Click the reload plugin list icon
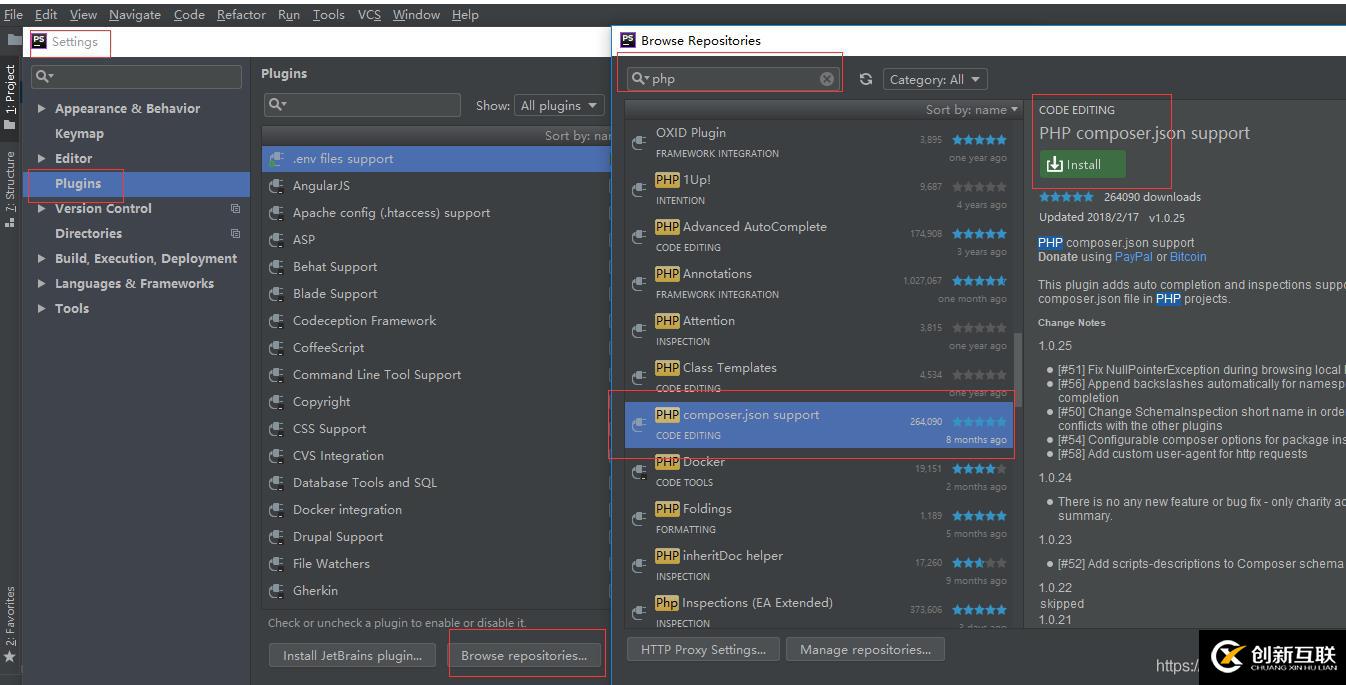 [x=866, y=79]
